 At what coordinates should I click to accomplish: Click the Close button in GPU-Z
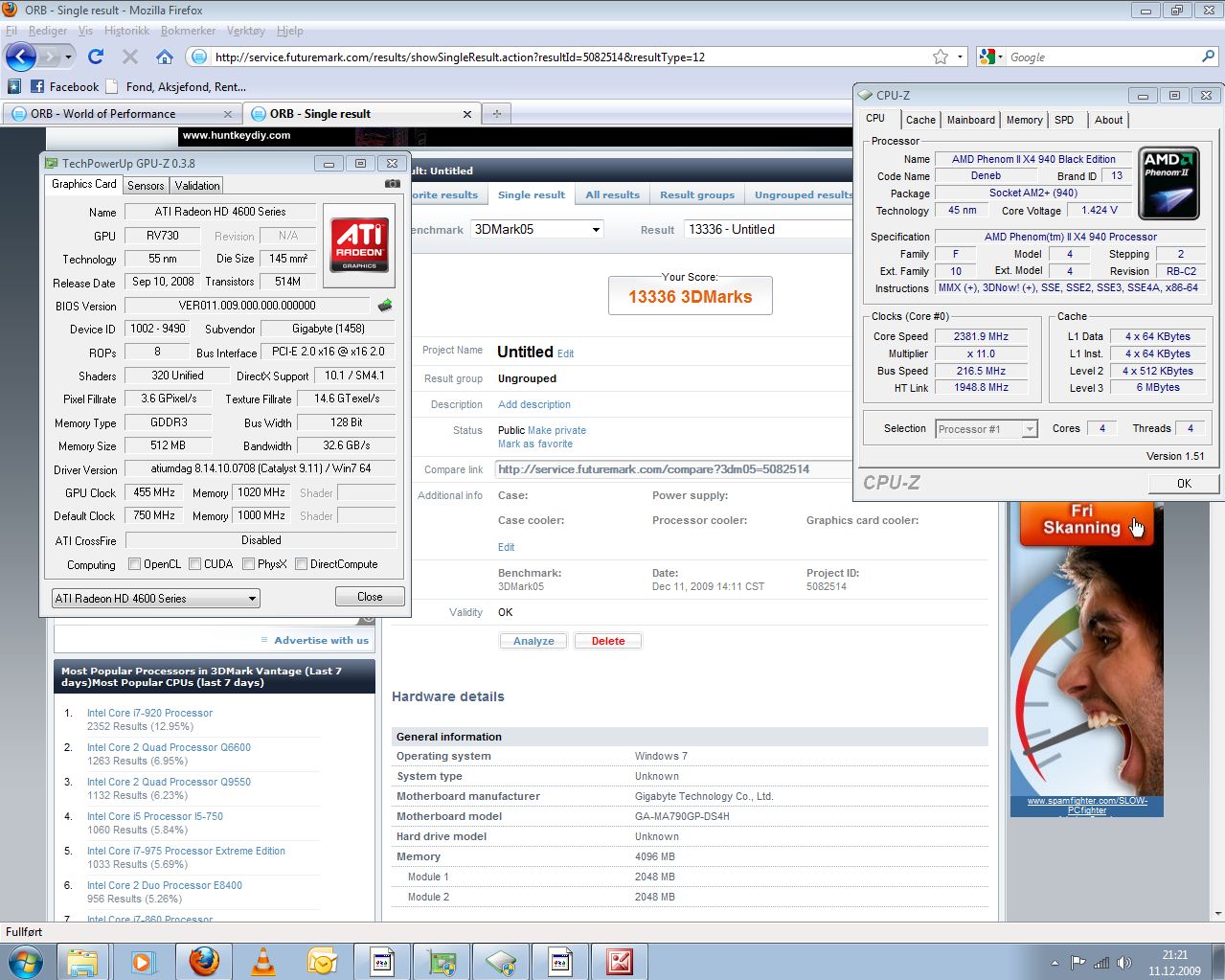pos(370,597)
